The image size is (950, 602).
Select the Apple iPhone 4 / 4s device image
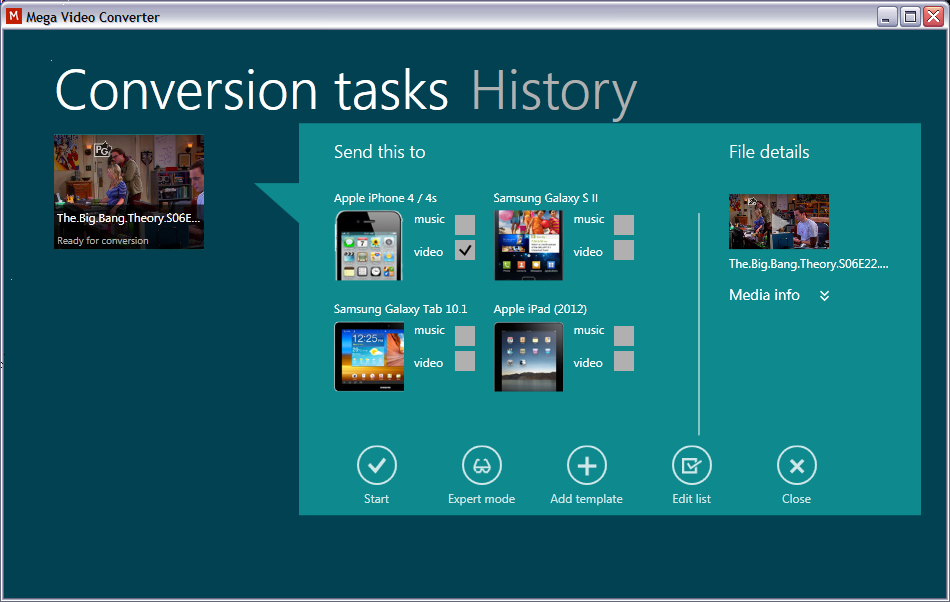(x=369, y=245)
